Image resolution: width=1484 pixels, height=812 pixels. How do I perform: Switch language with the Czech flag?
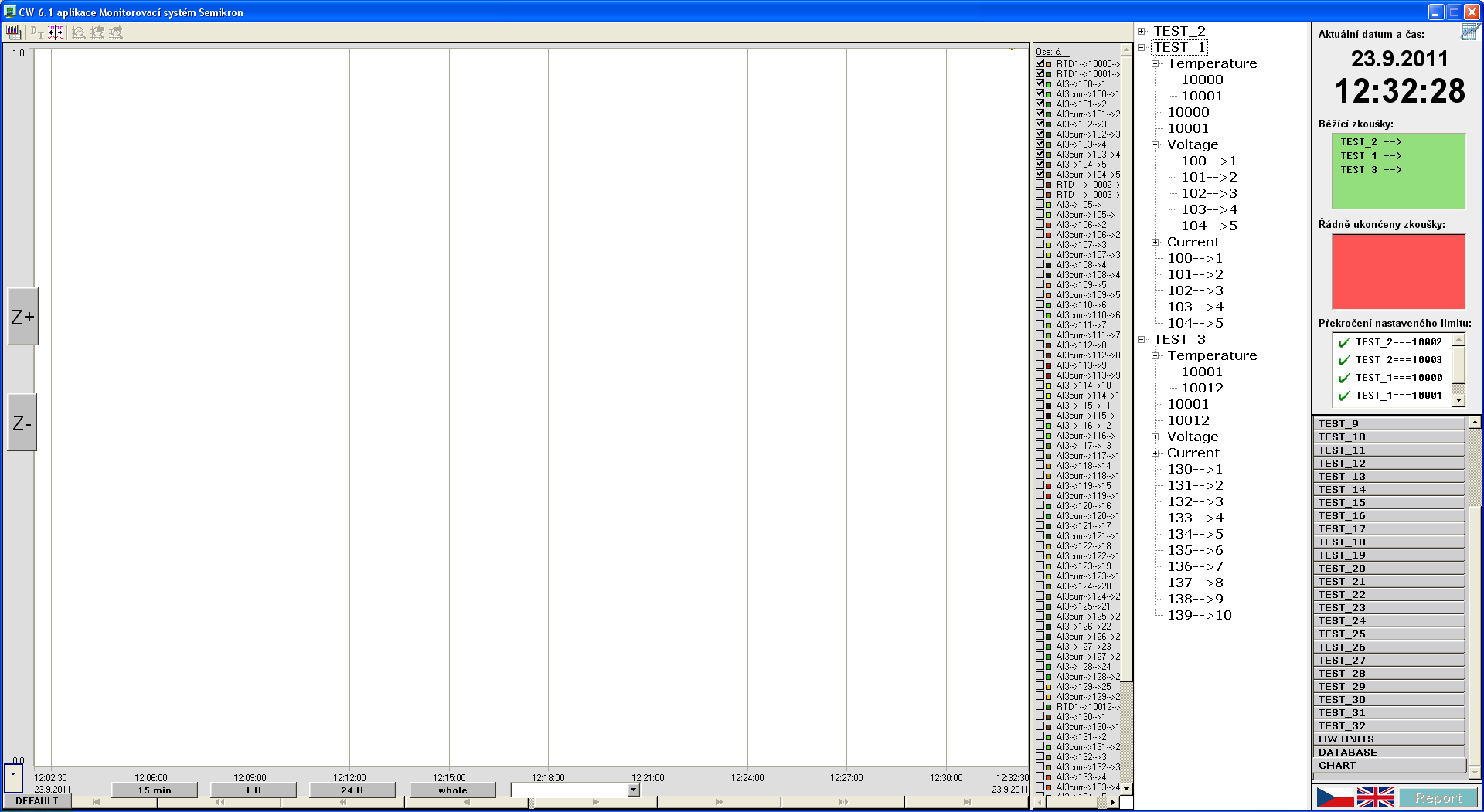[1335, 797]
